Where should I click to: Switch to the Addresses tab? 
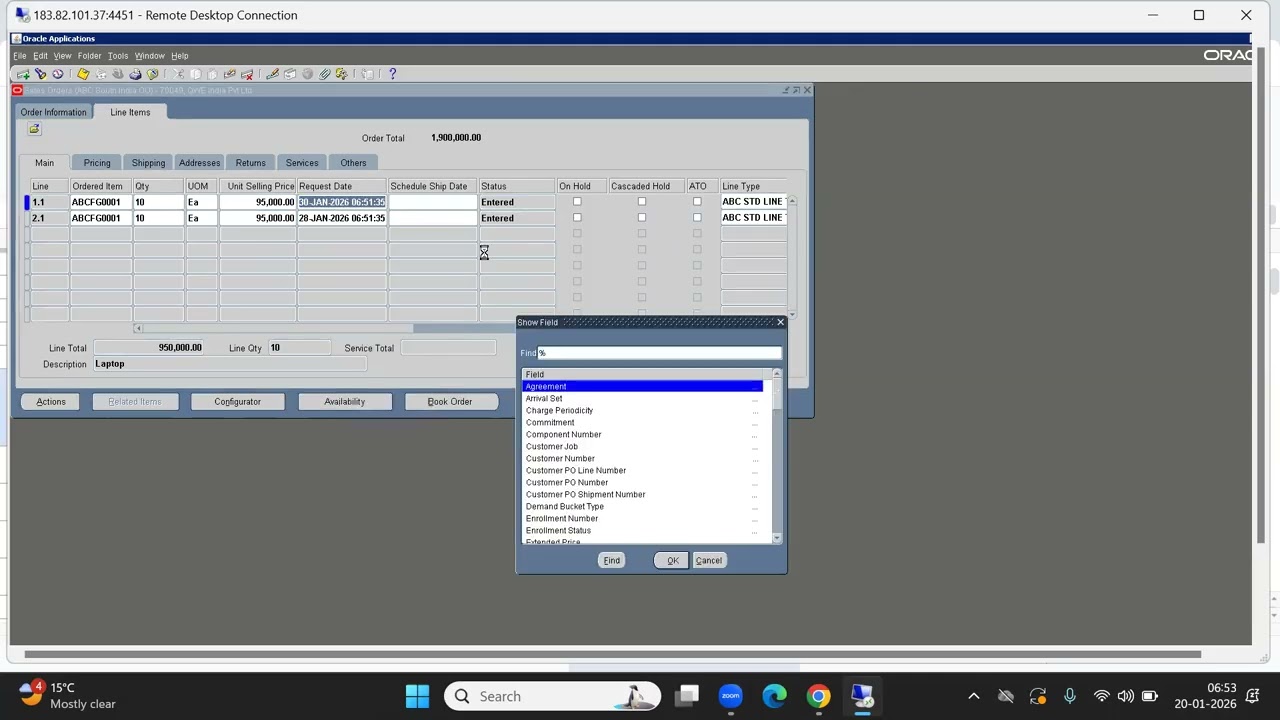click(x=199, y=162)
